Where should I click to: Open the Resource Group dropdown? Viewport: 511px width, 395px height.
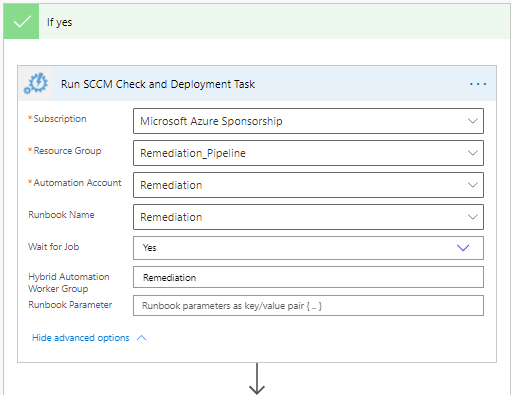[x=308, y=153]
